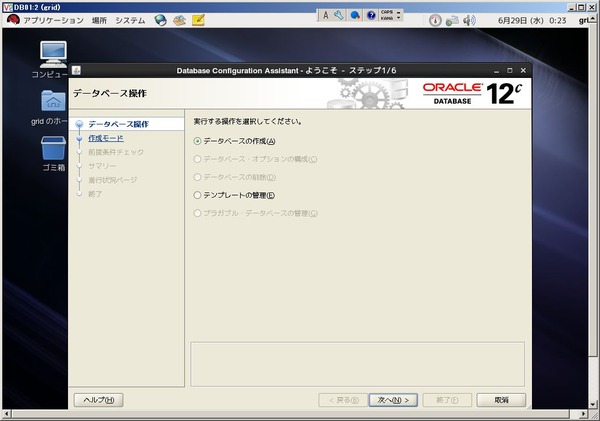The width and height of the screenshot is (600, 421).
Task: Click the power indicator tray icon
Action: (x=435, y=20)
